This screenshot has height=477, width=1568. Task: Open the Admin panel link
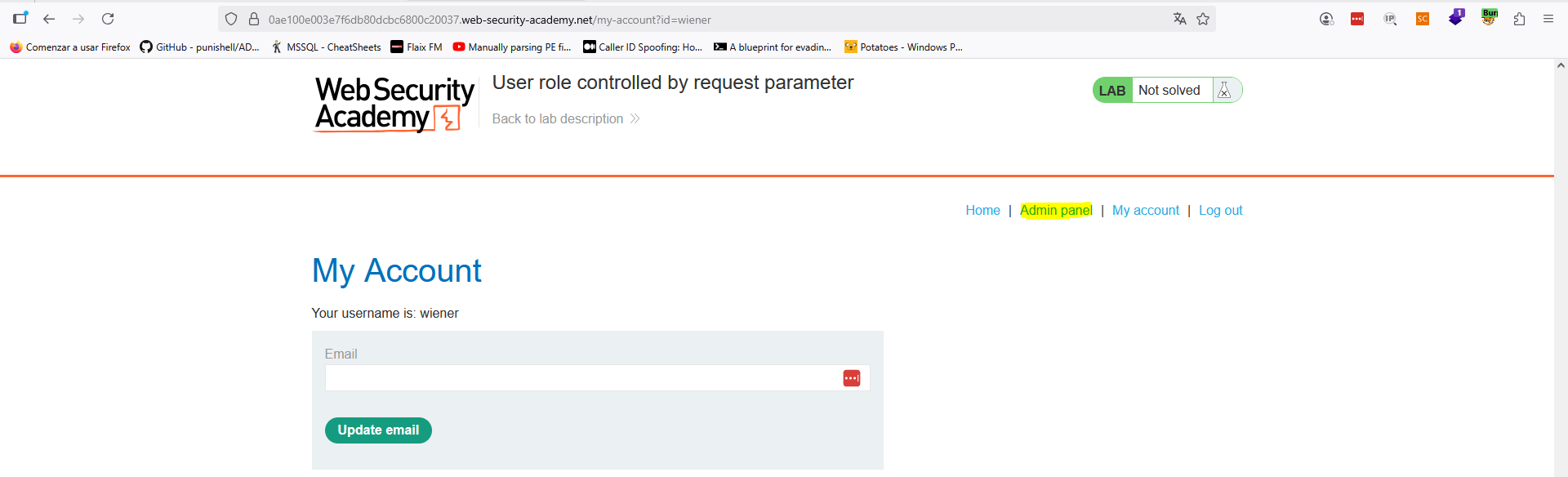1056,210
